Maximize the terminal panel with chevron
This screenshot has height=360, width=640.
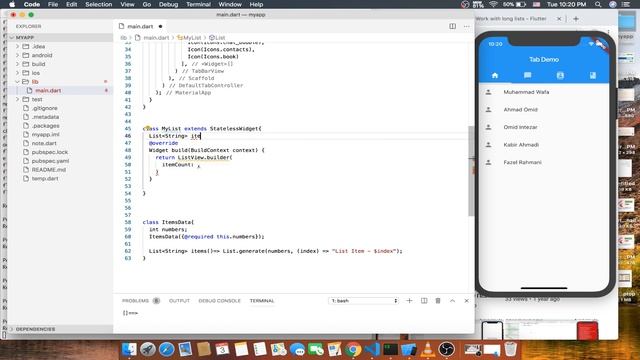click(x=452, y=301)
